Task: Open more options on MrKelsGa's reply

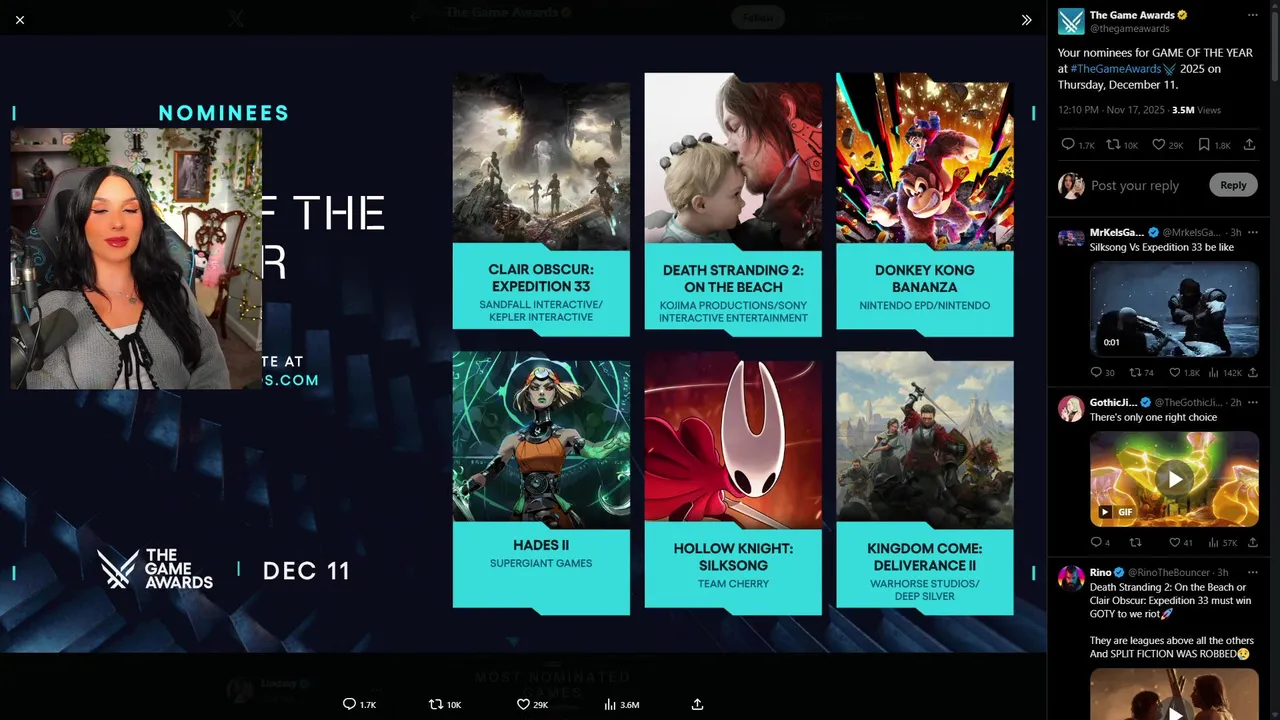Action: [1252, 233]
